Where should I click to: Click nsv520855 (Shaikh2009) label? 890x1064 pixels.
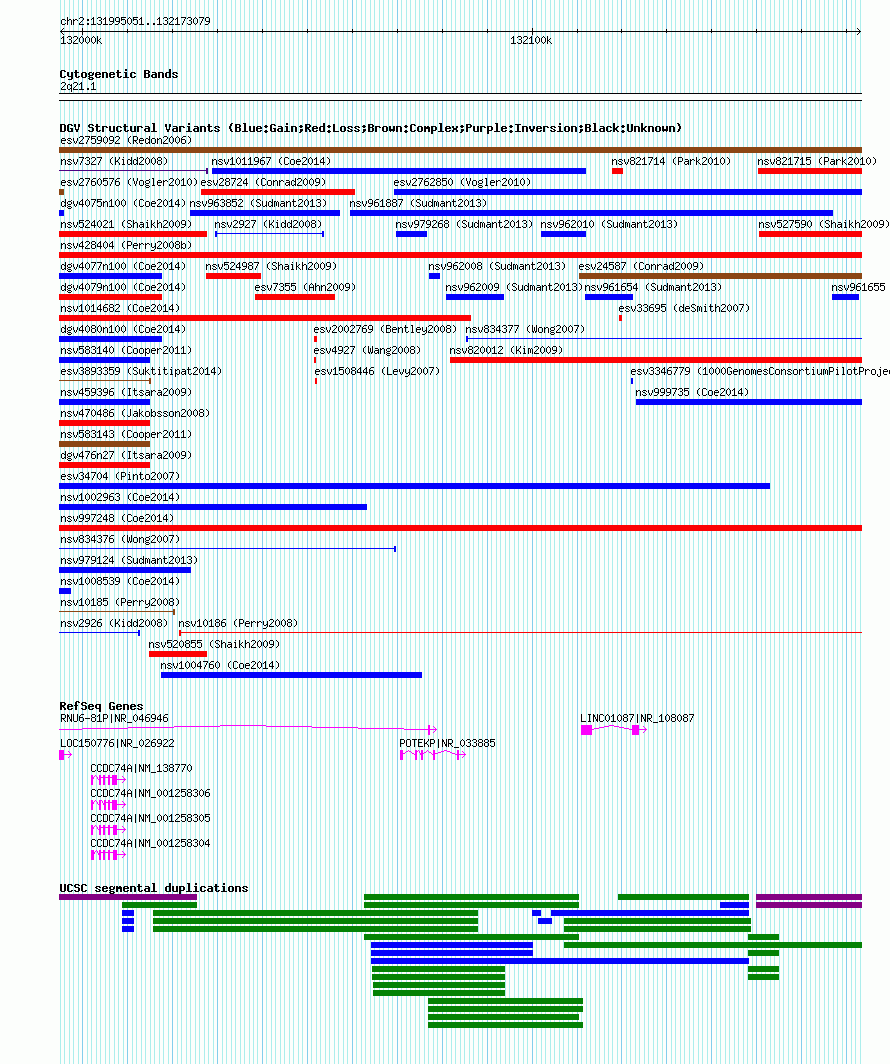214,645
